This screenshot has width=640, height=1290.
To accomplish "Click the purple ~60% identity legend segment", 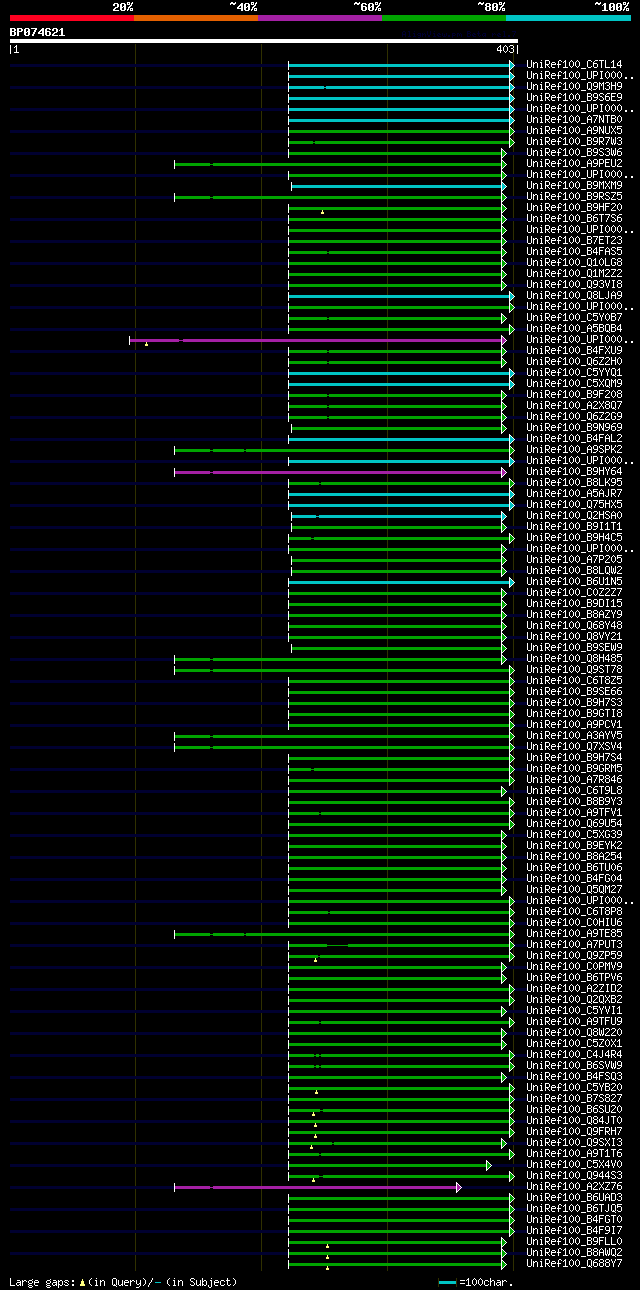I will pyautogui.click(x=319, y=18).
